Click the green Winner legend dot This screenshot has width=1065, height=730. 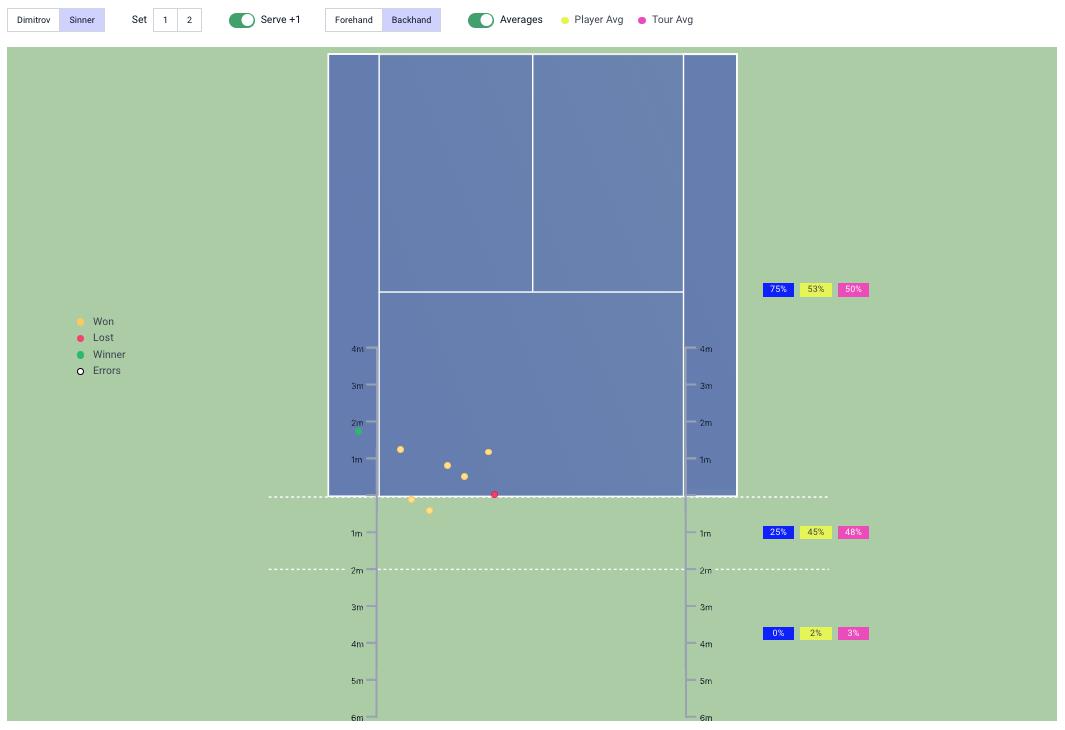pyautogui.click(x=81, y=355)
